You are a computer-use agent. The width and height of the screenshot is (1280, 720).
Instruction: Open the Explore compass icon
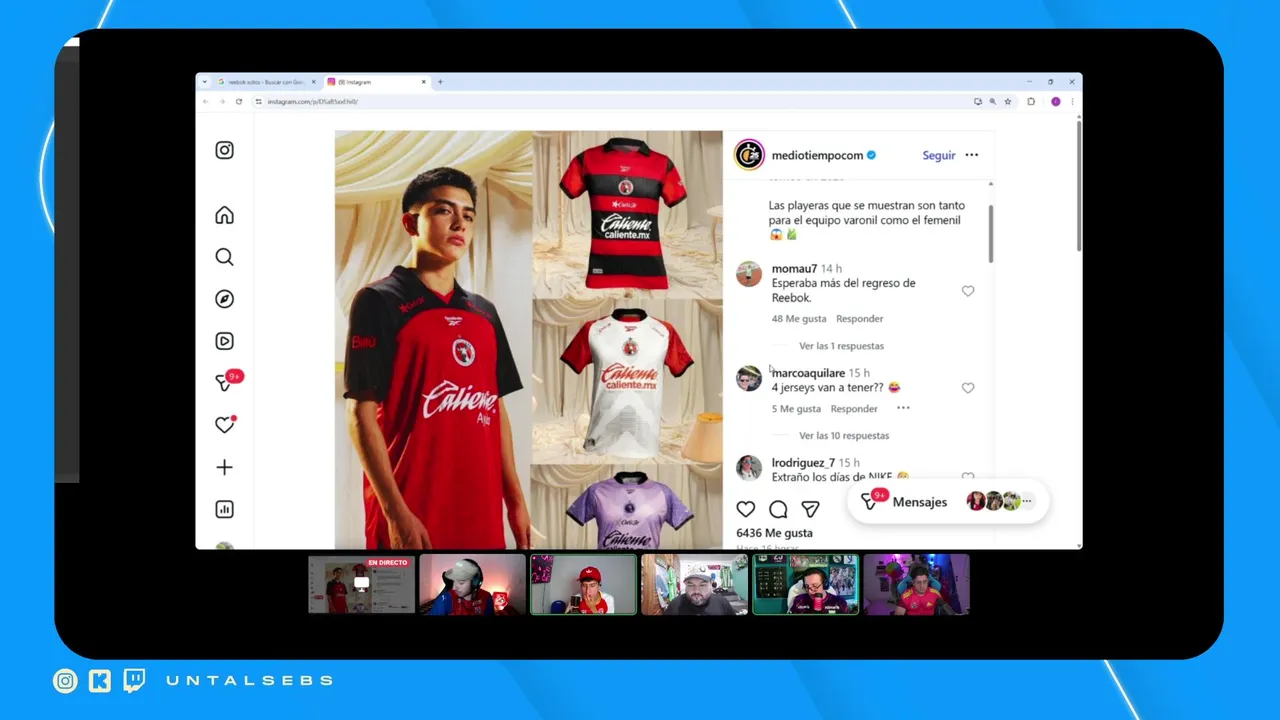pos(224,299)
